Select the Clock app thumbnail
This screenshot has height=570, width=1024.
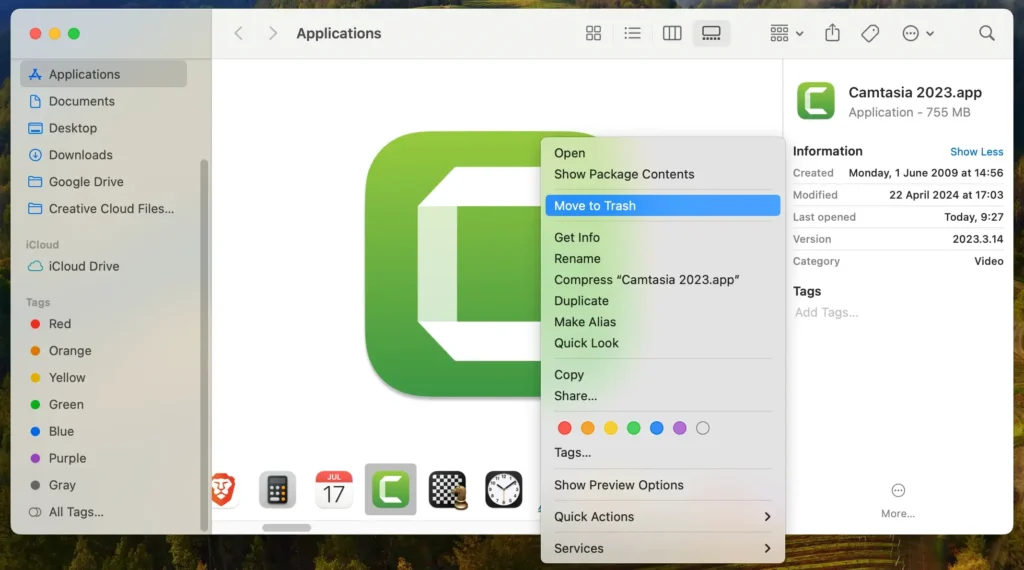(504, 489)
